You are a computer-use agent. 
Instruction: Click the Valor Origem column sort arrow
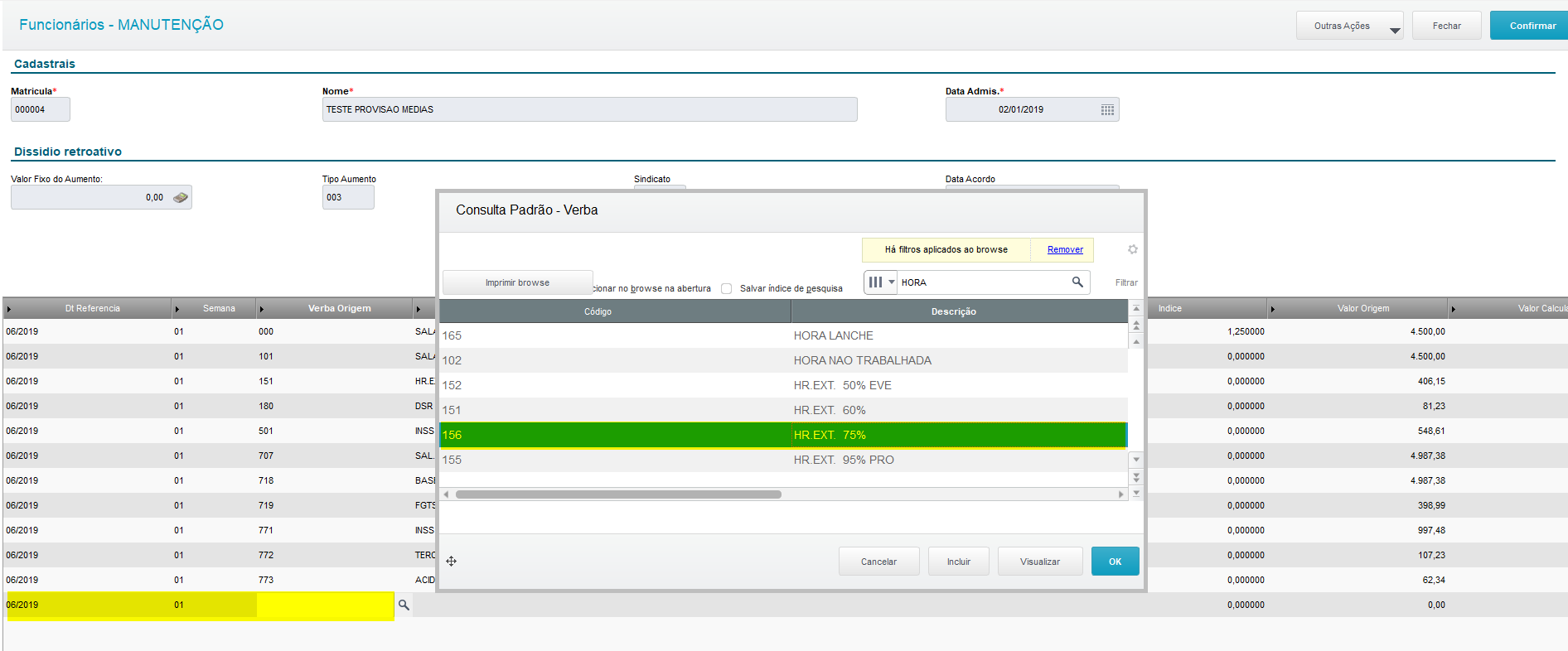click(x=1273, y=309)
